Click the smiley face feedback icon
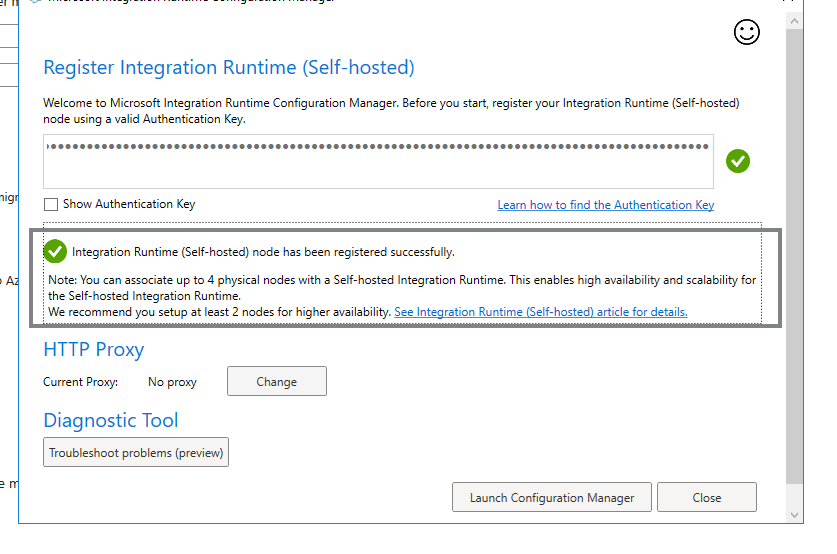 coord(746,33)
